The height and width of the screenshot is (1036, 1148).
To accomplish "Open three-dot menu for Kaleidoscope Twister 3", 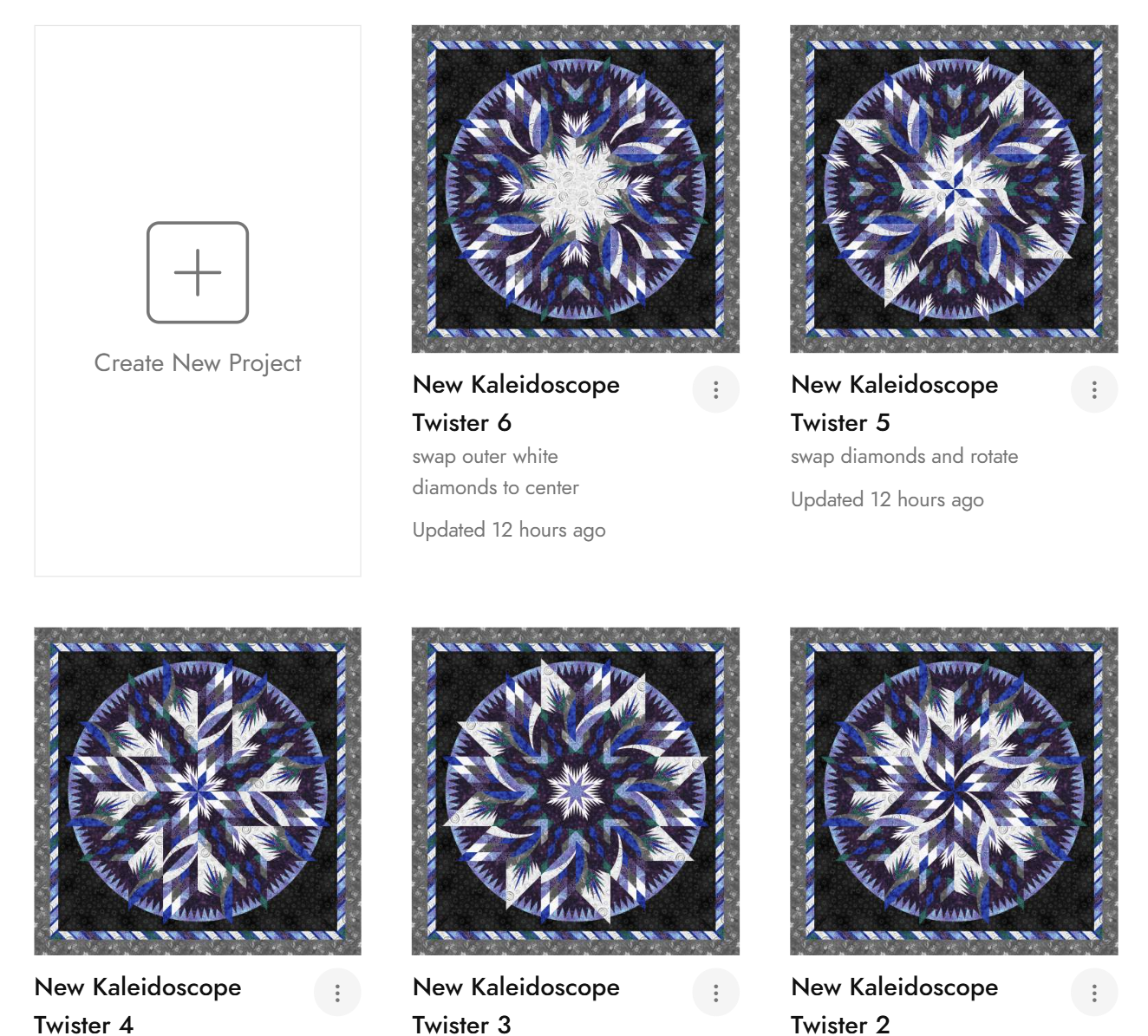I will [716, 993].
